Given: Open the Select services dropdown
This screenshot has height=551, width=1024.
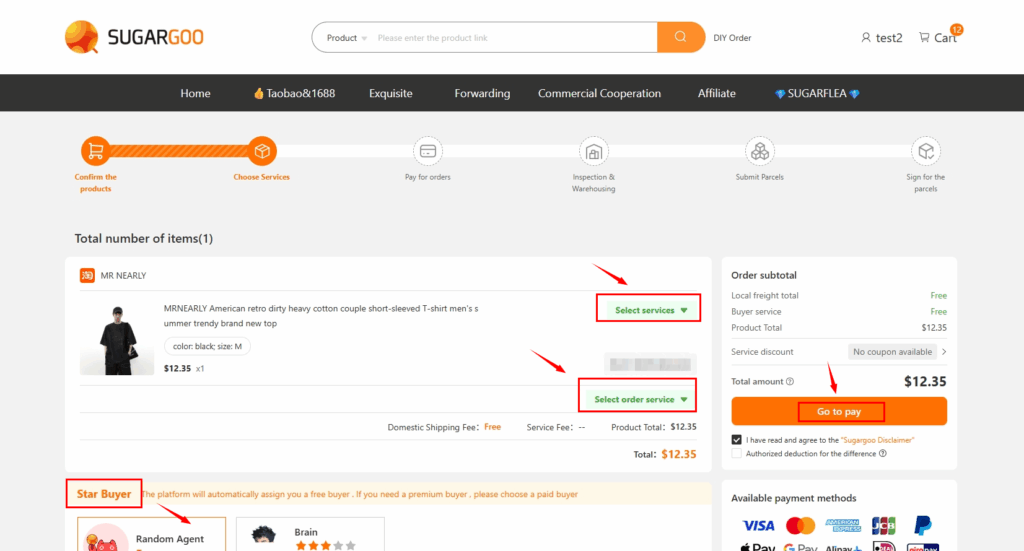Looking at the screenshot, I should (651, 310).
